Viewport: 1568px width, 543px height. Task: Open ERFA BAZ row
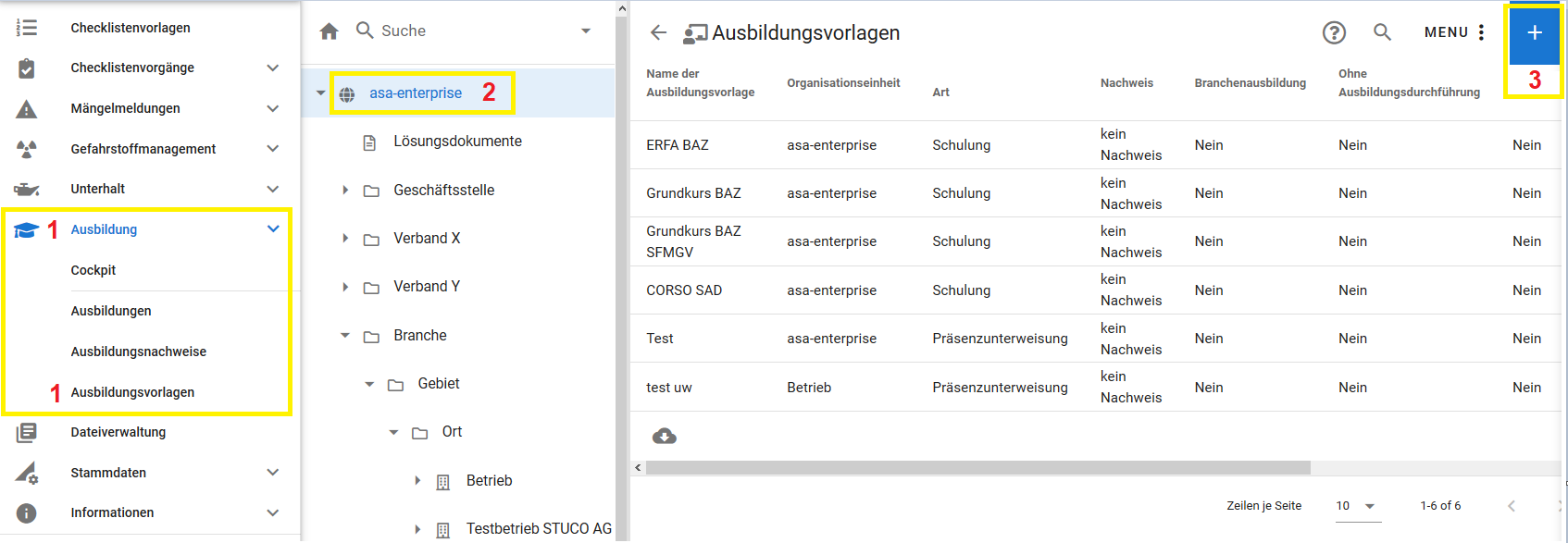1095,145
